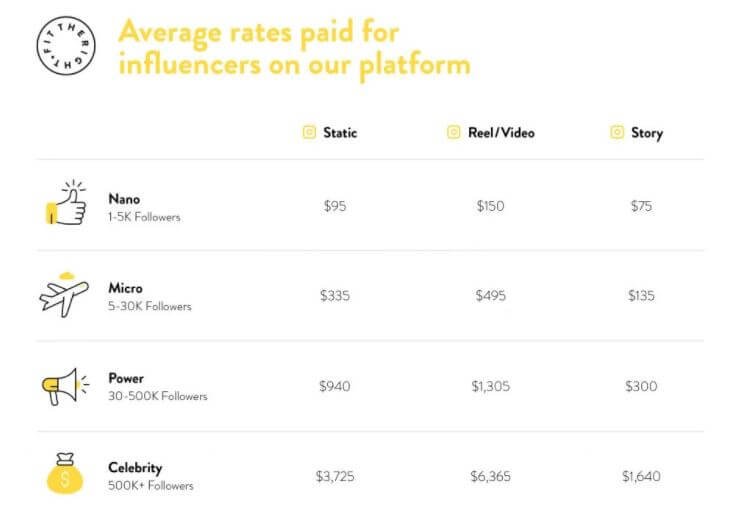Select the $95 Nano static rate
This screenshot has width=749, height=528.
(x=335, y=206)
